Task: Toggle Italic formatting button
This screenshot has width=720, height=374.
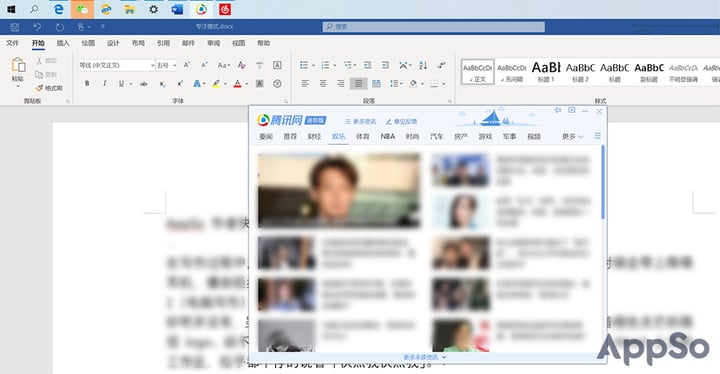Action: (105, 84)
